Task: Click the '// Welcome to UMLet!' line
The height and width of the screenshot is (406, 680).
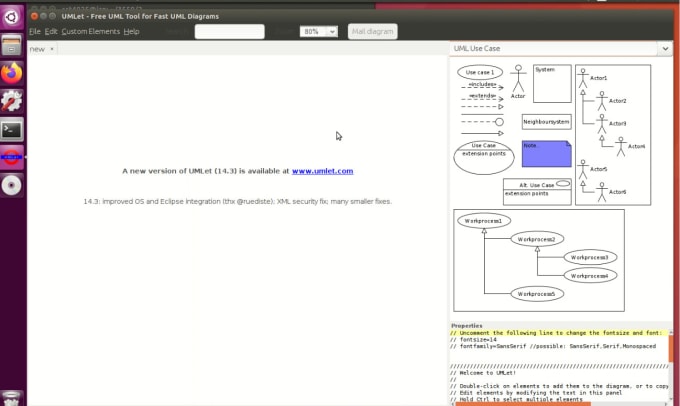Action: point(483,373)
